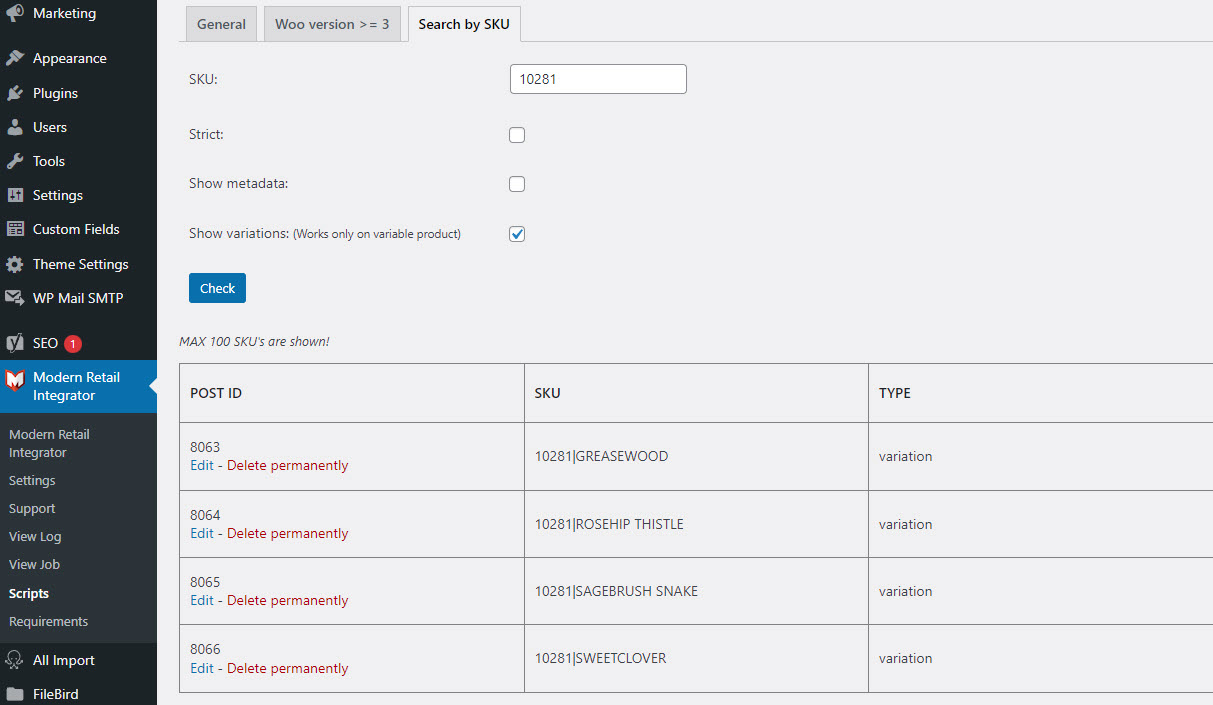
Task: Click the Users person icon
Action: coord(15,127)
